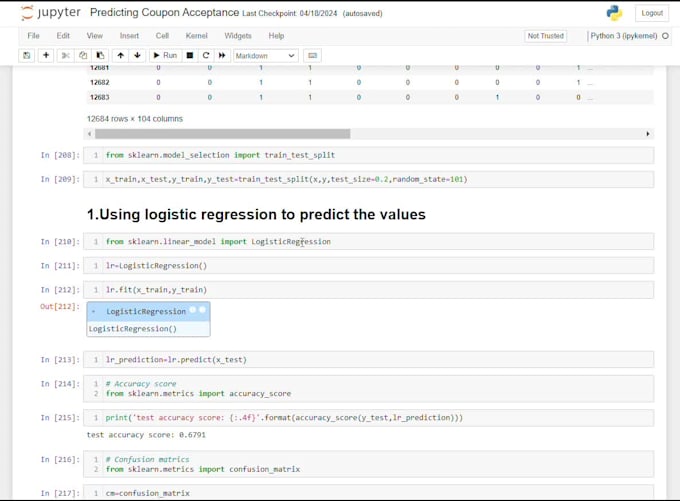
Task: Copy selected cells icon
Action: pyautogui.click(x=83, y=56)
